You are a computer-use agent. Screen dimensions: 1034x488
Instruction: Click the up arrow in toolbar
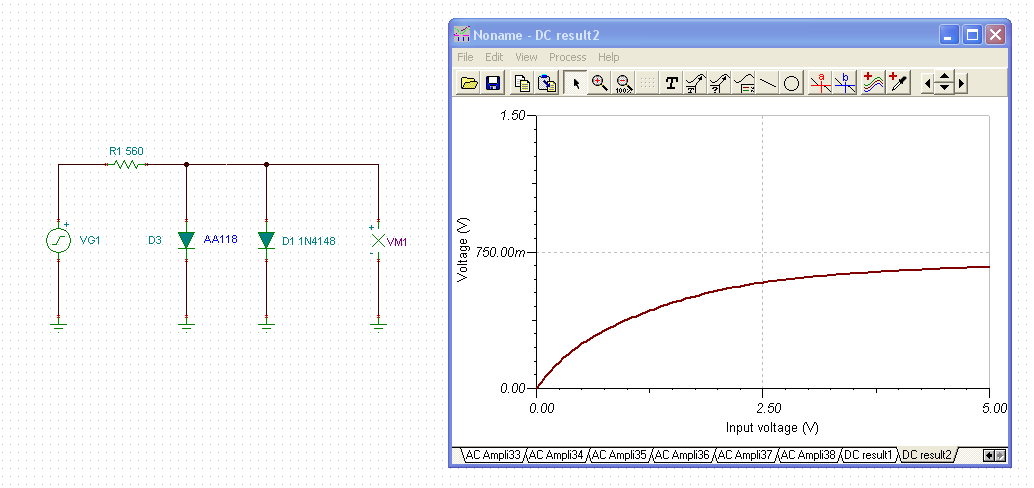(945, 78)
